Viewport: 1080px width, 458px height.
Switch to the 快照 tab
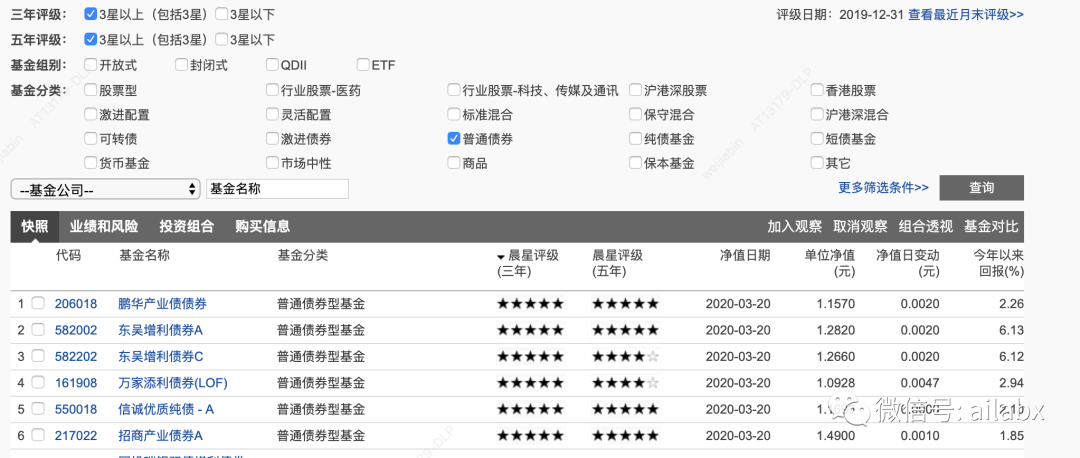[x=34, y=227]
